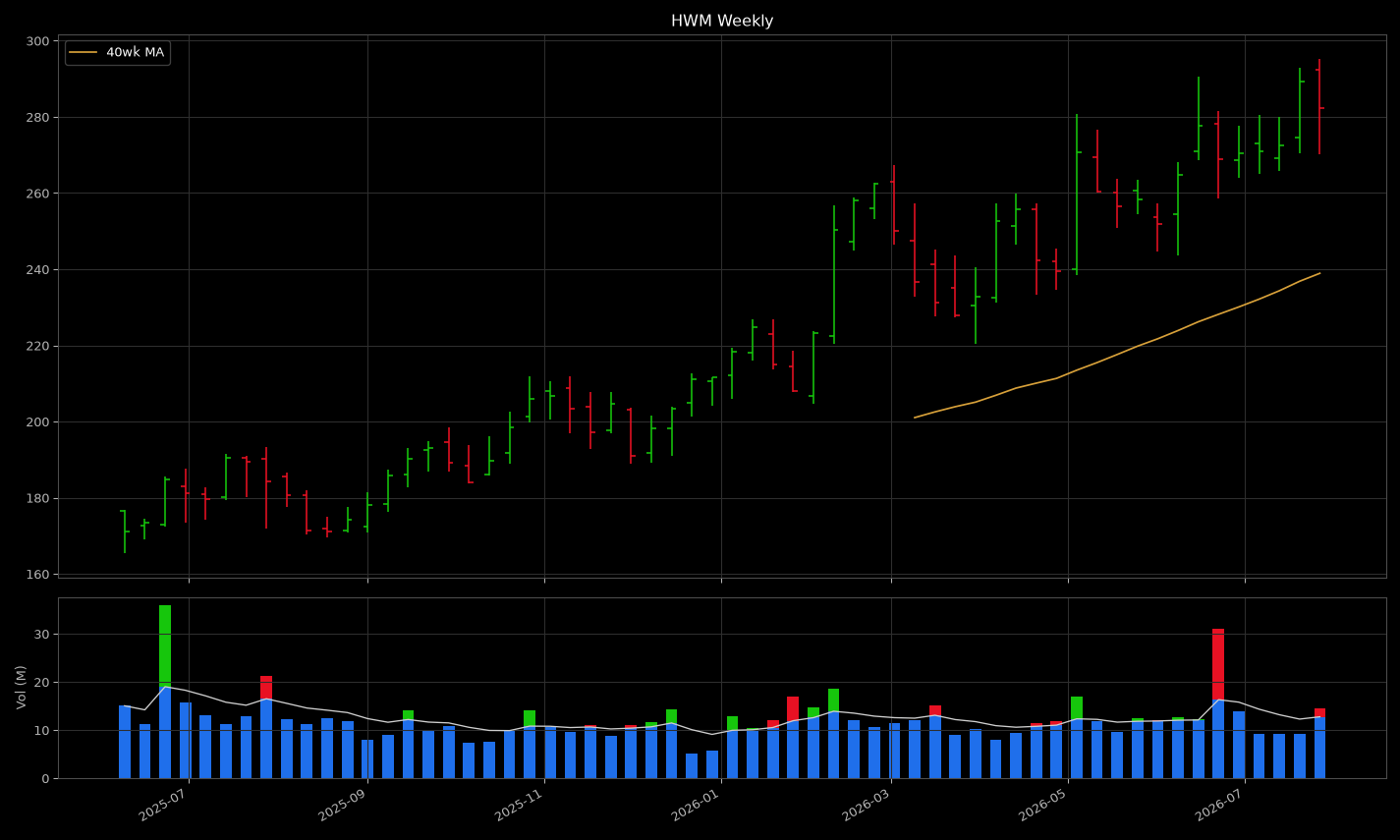Image resolution: width=1400 pixels, height=840 pixels.
Task: Click the 180 price axis label
Action: pos(38,499)
